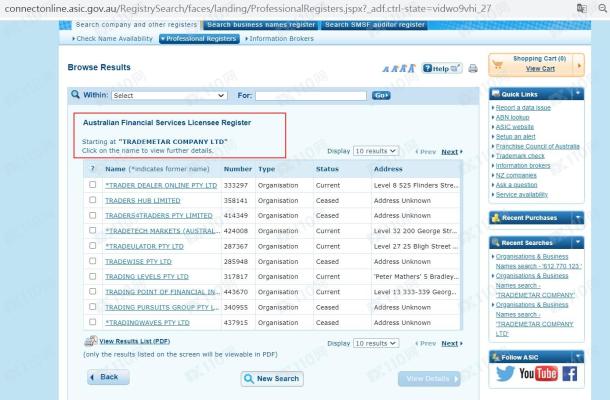Open TRADERS HUB LIMITED details link
The image size is (610, 400).
(x=143, y=200)
